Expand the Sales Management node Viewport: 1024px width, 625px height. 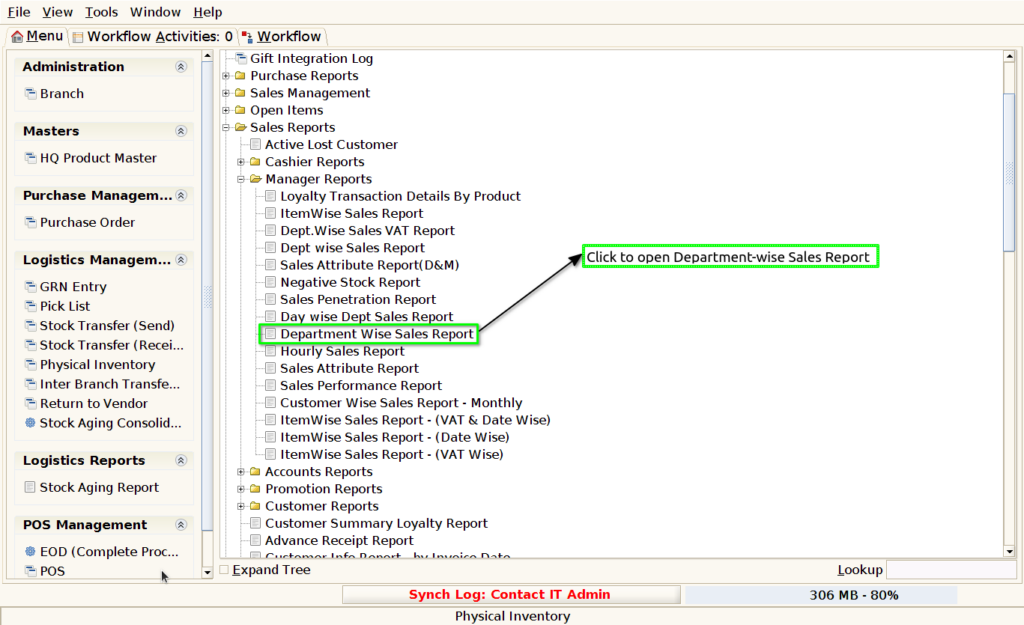(226, 93)
